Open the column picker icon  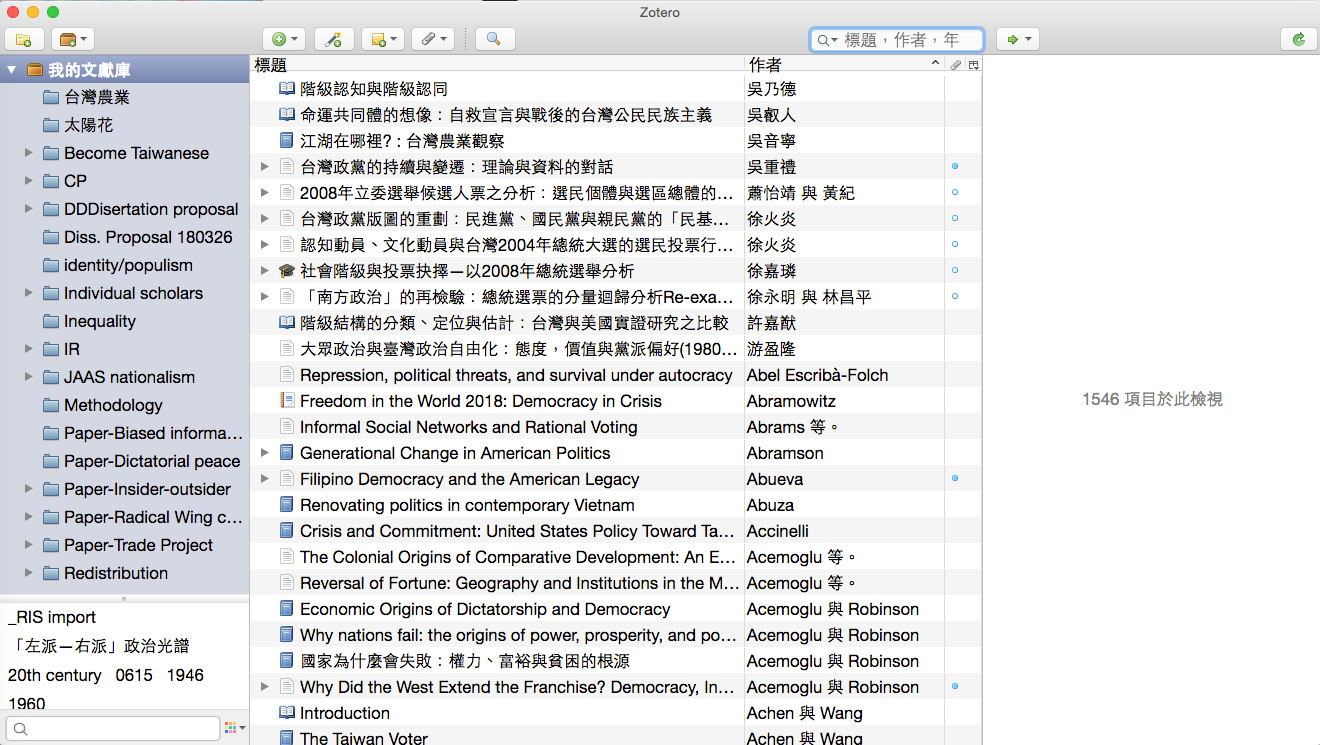point(973,64)
